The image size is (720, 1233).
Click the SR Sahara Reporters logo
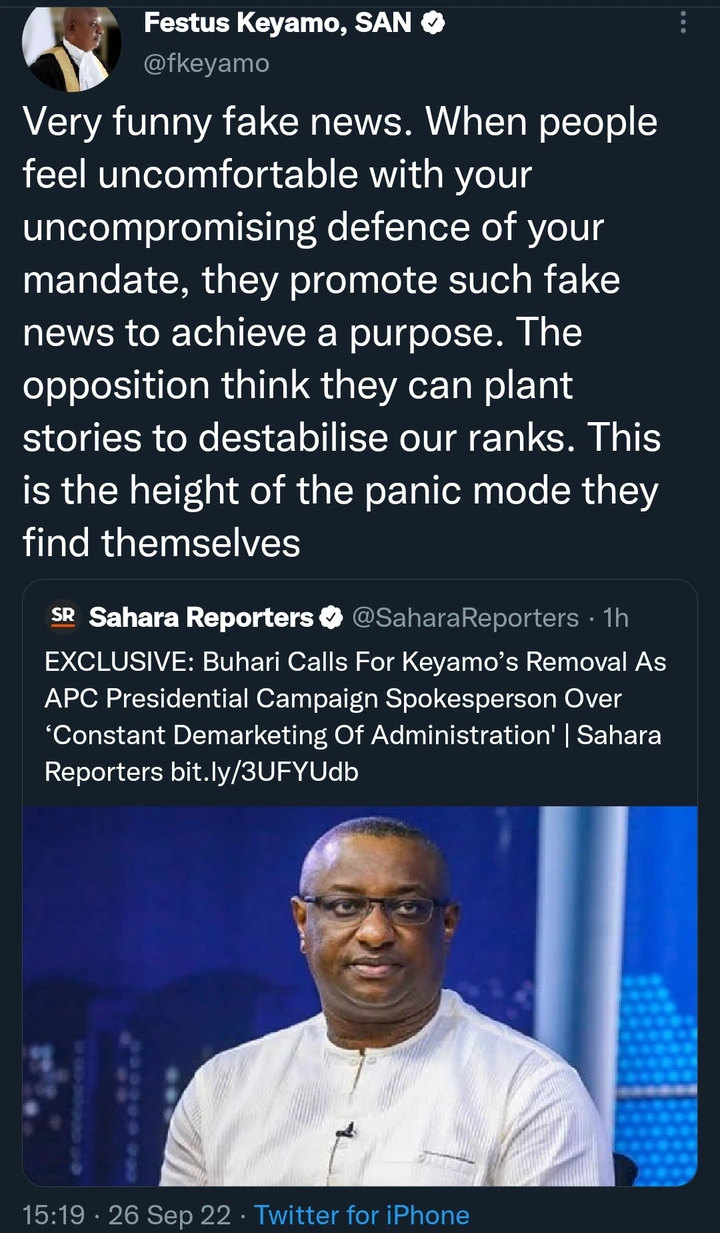pos(62,617)
